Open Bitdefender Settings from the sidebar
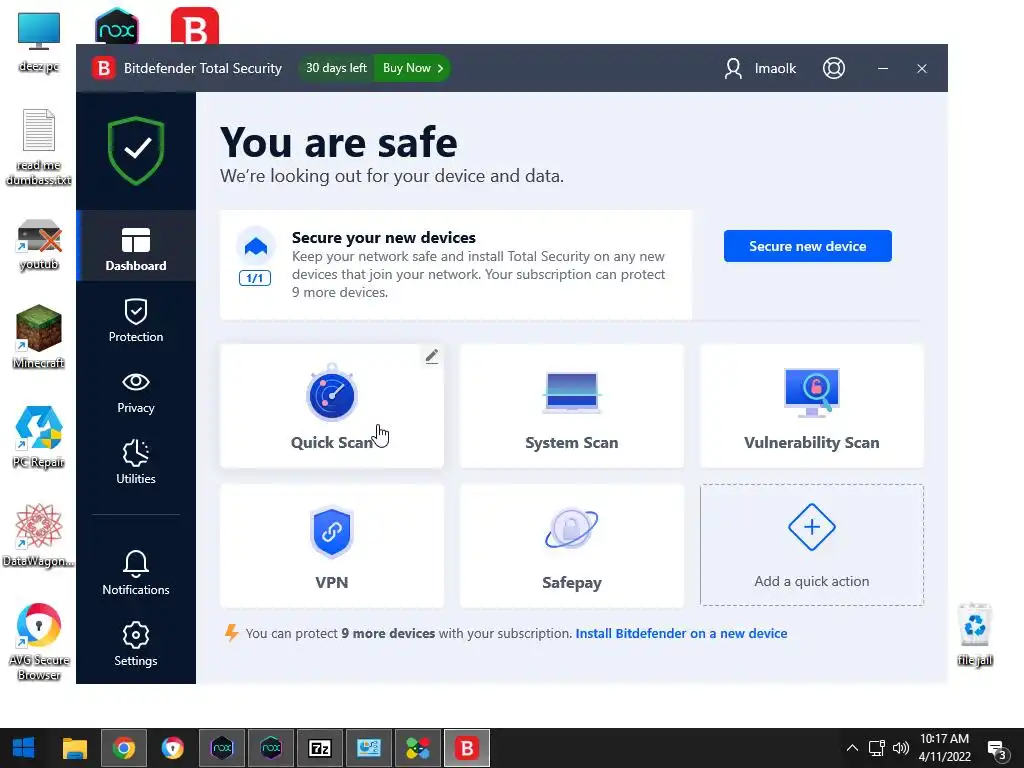 [136, 644]
